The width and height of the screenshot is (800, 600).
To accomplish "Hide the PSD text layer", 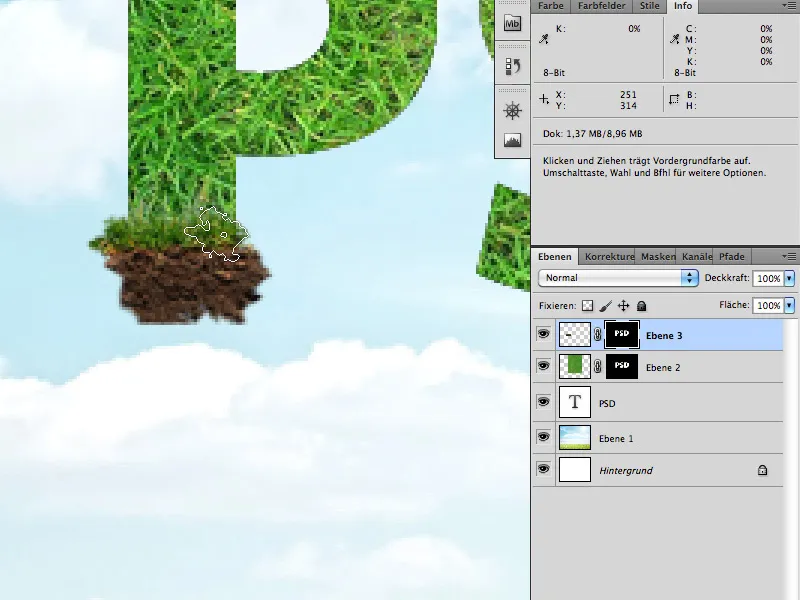I will [543, 402].
